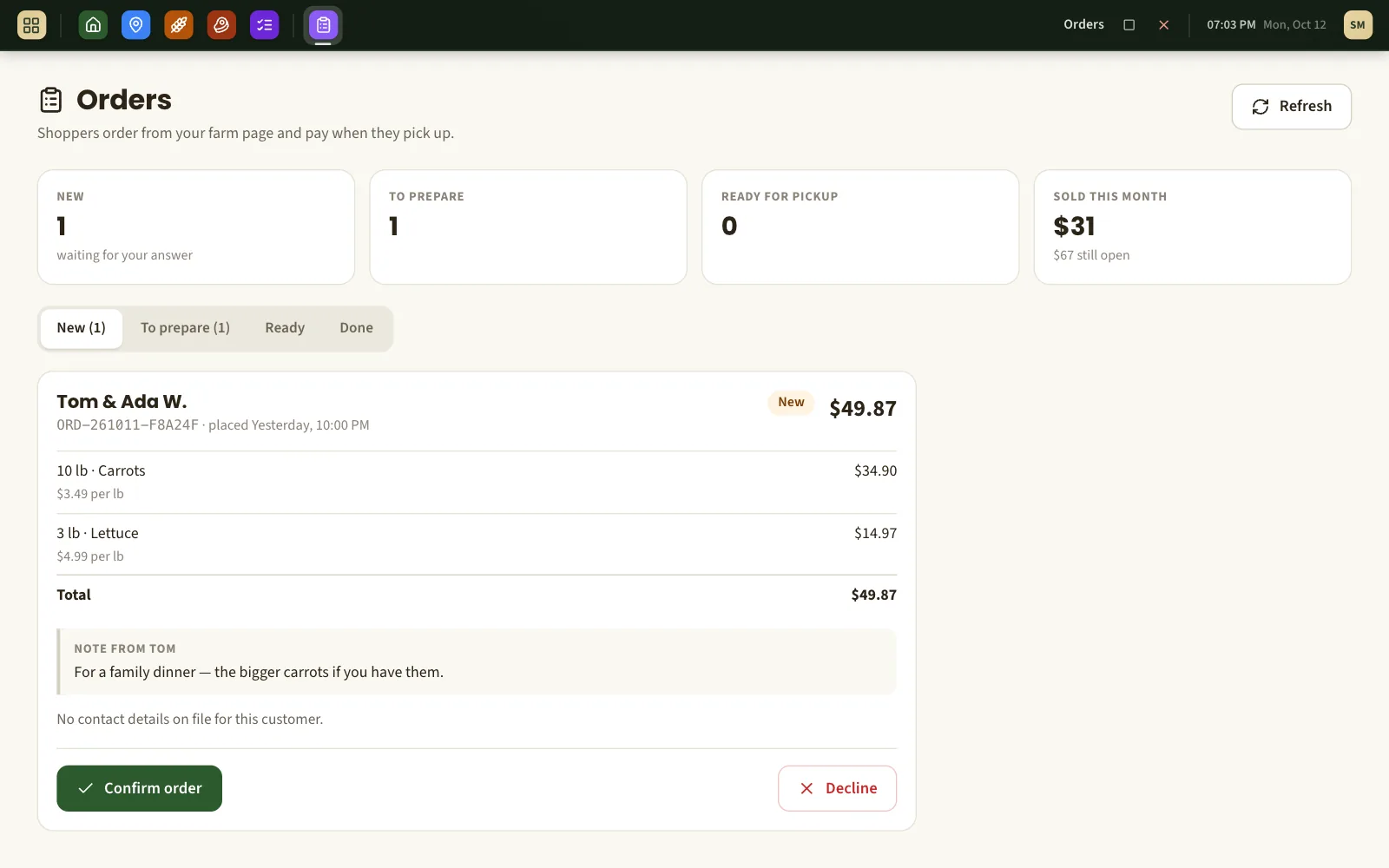Open the SM user avatar
1389x868 pixels.
pos(1358,25)
